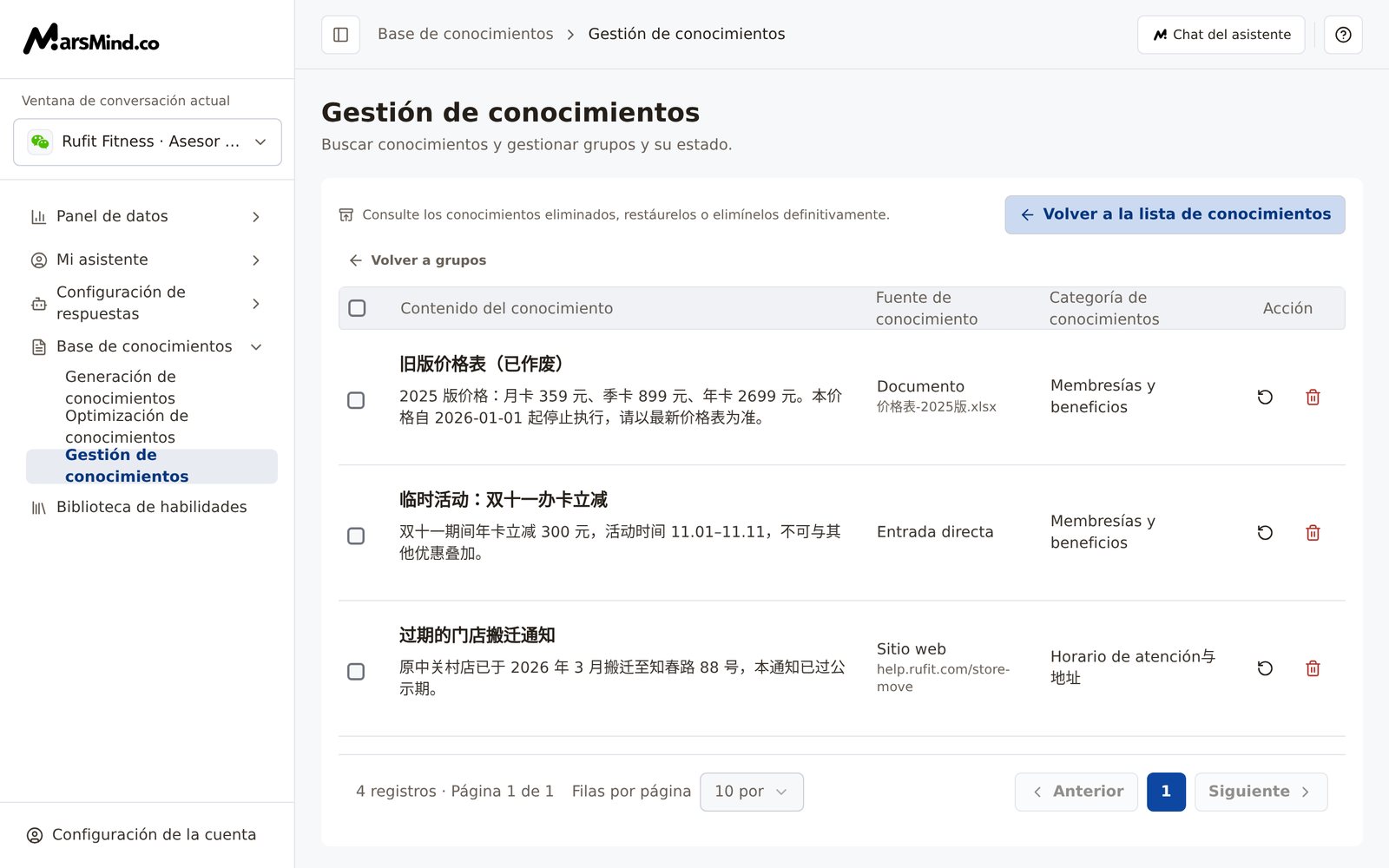
Task: Click the 价格表-2025版.xlsx source file name
Action: [x=937, y=407]
